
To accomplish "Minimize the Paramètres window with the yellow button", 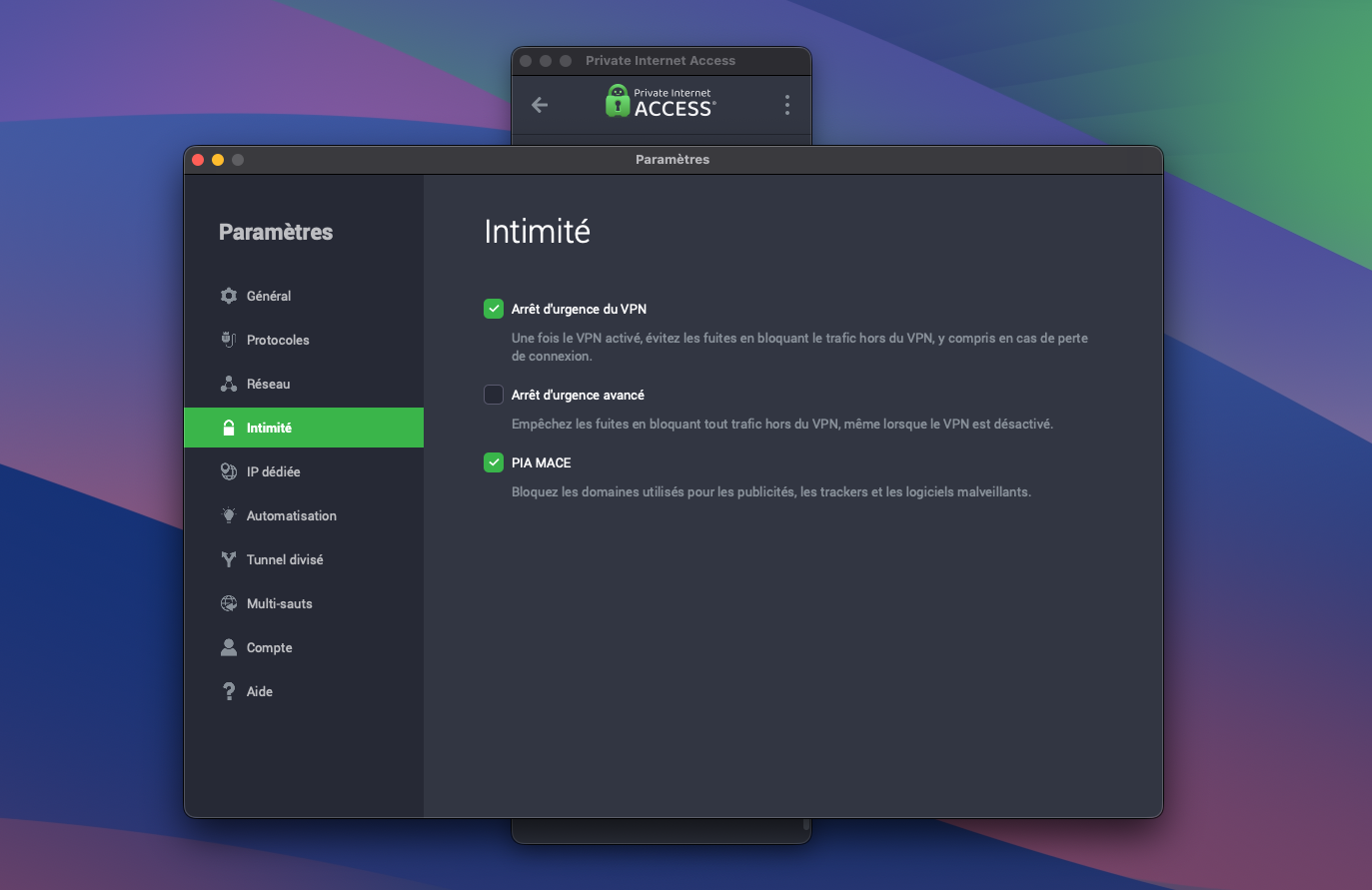I will point(218,160).
